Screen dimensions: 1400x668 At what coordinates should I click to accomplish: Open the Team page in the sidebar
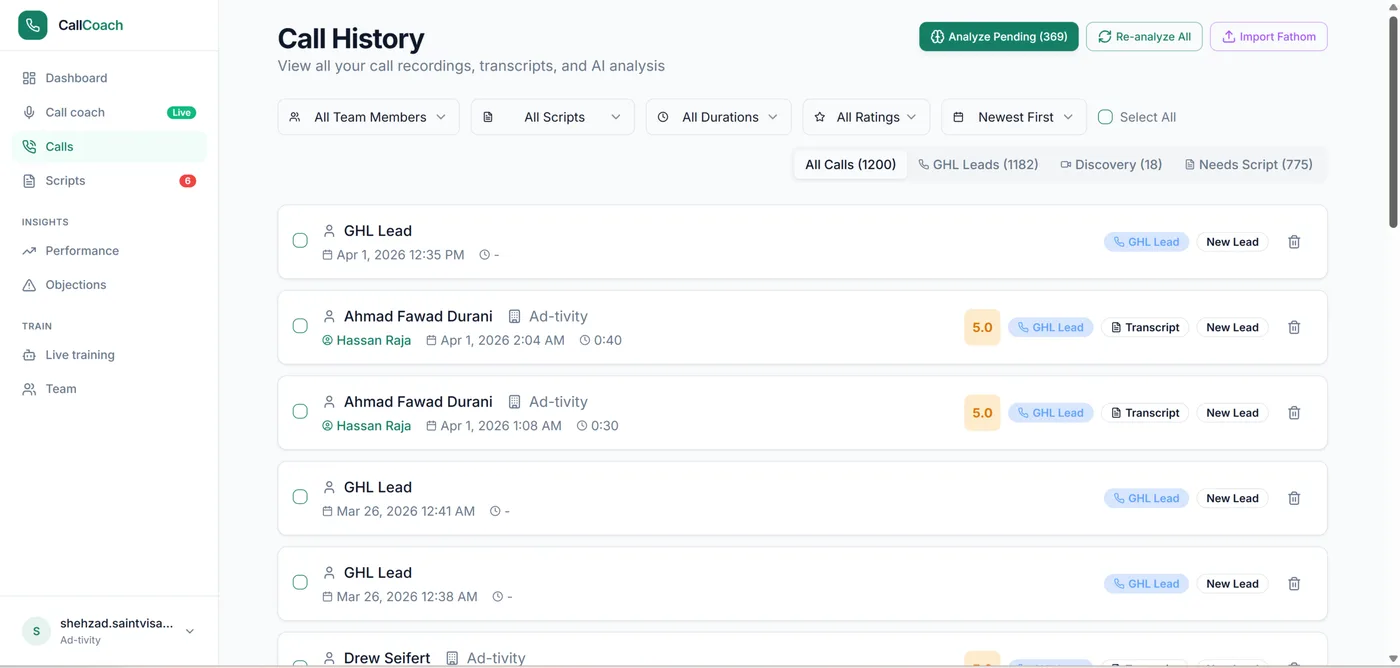(109, 389)
